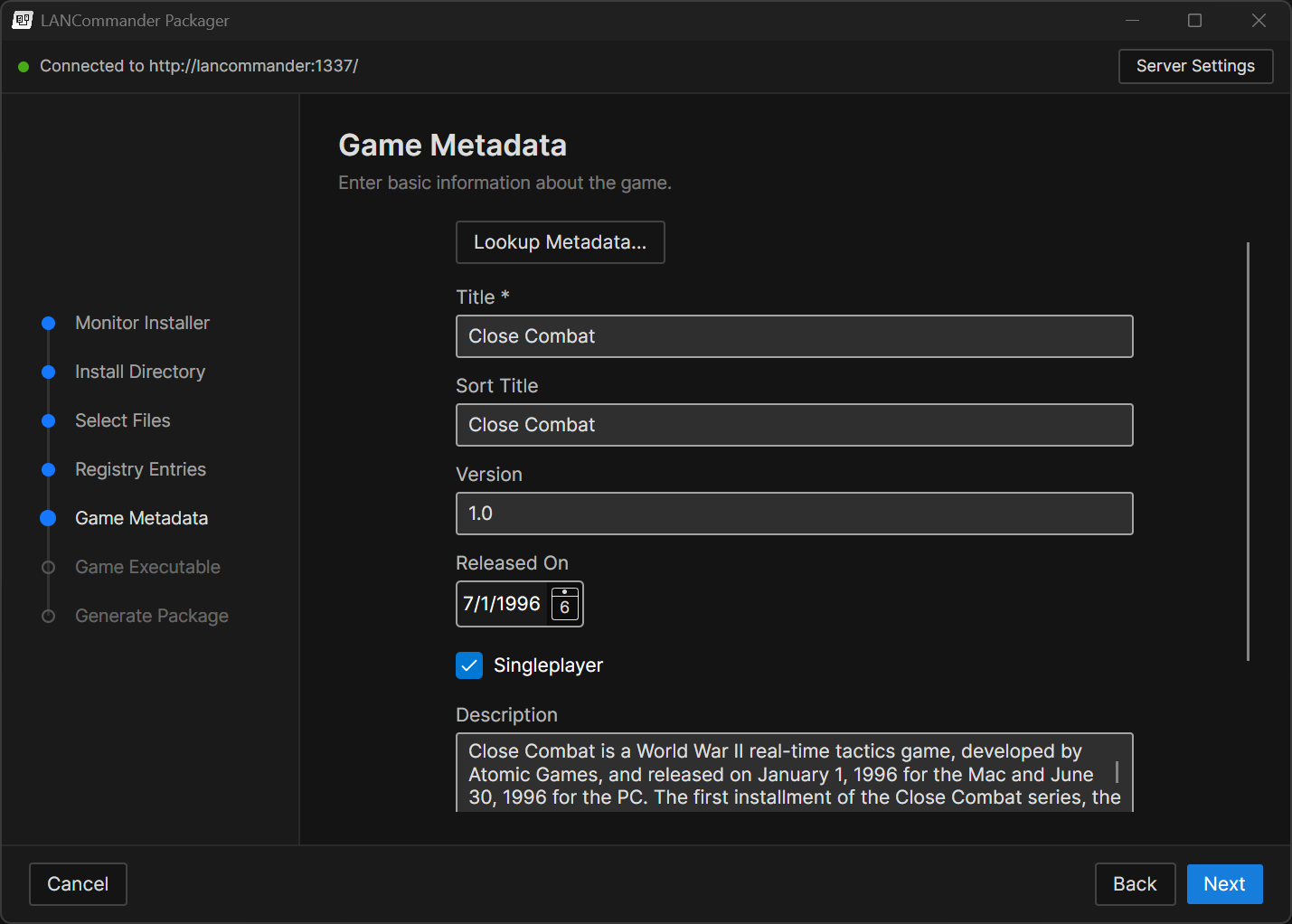Image resolution: width=1292 pixels, height=924 pixels.
Task: Click the Install Directory step bullet
Action: [49, 372]
